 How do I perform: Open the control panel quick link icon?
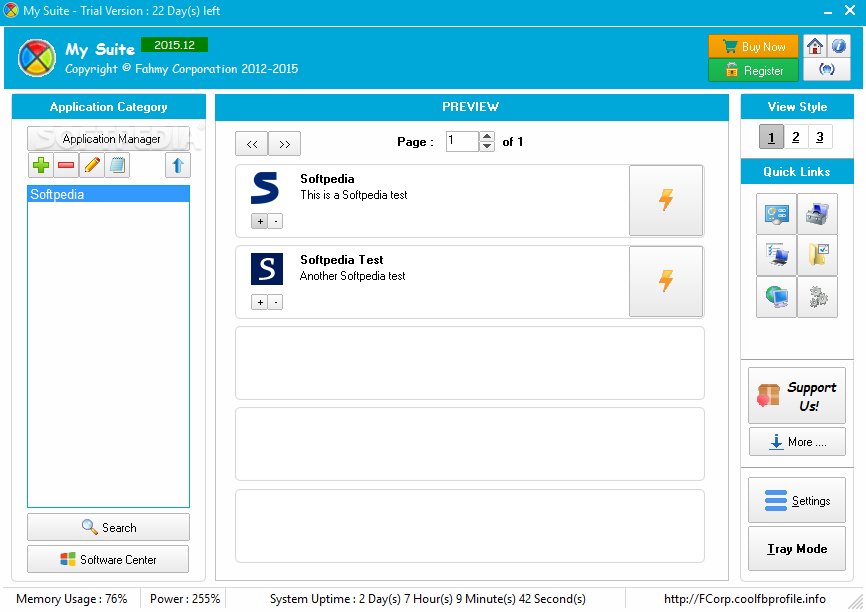(x=777, y=214)
